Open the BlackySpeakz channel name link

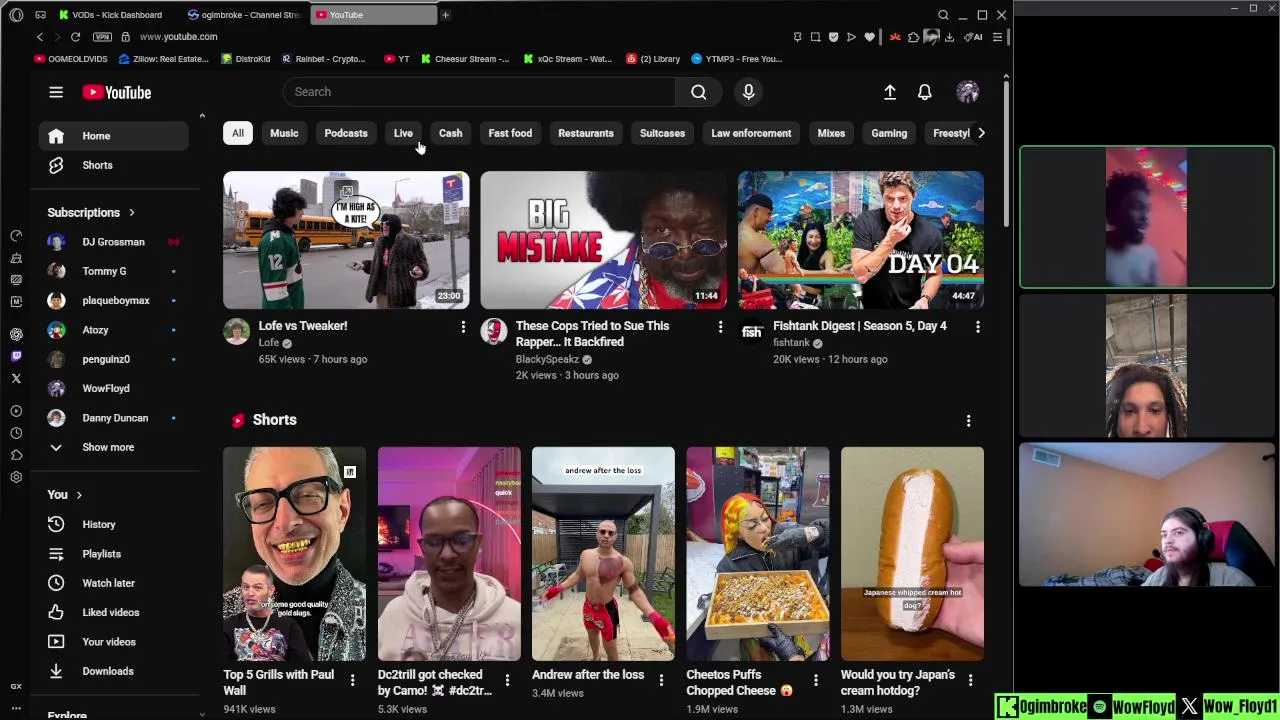pyautogui.click(x=547, y=359)
